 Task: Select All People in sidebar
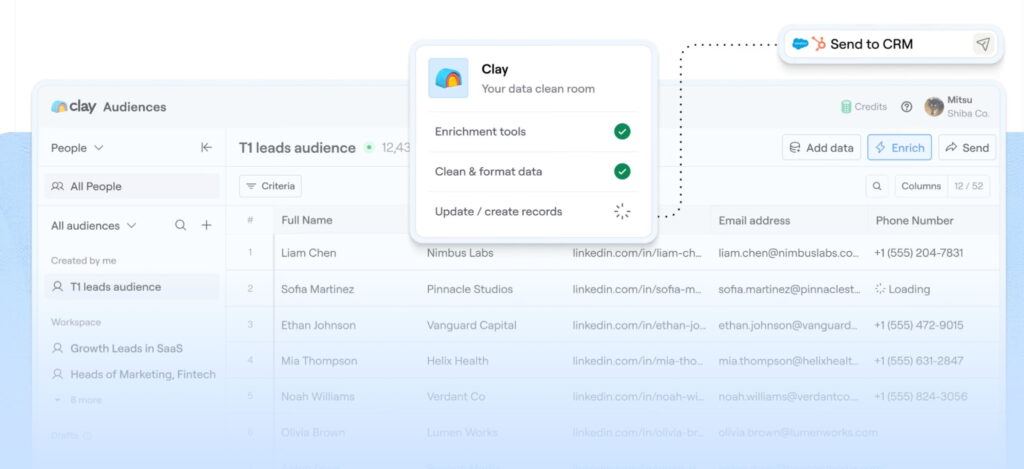(132, 186)
